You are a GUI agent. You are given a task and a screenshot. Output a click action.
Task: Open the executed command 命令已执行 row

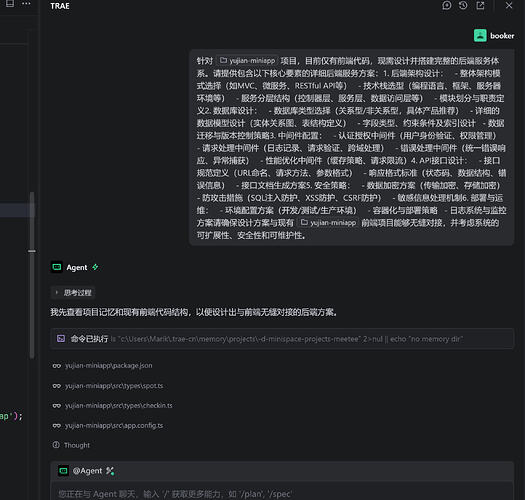tap(282, 339)
